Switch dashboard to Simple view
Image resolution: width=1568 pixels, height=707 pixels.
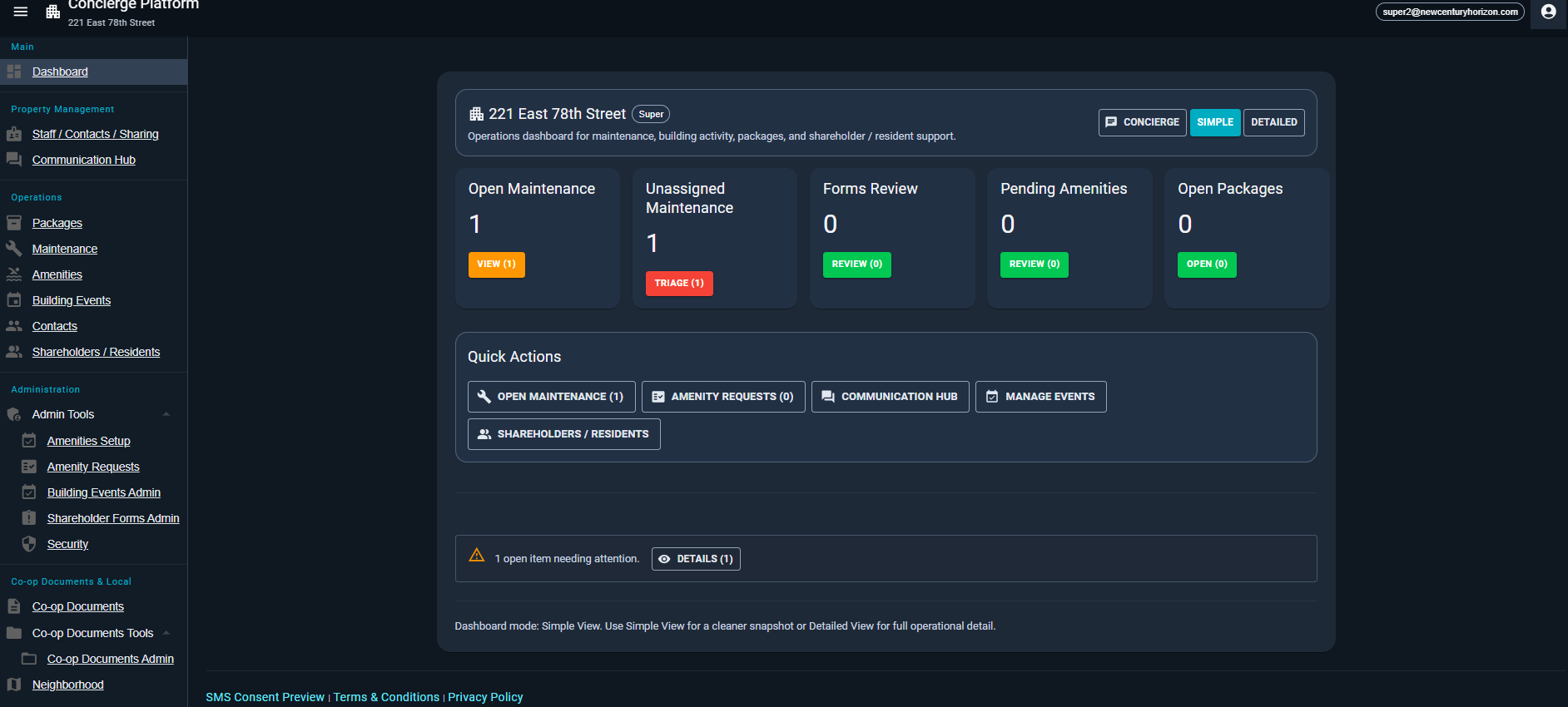(x=1215, y=122)
